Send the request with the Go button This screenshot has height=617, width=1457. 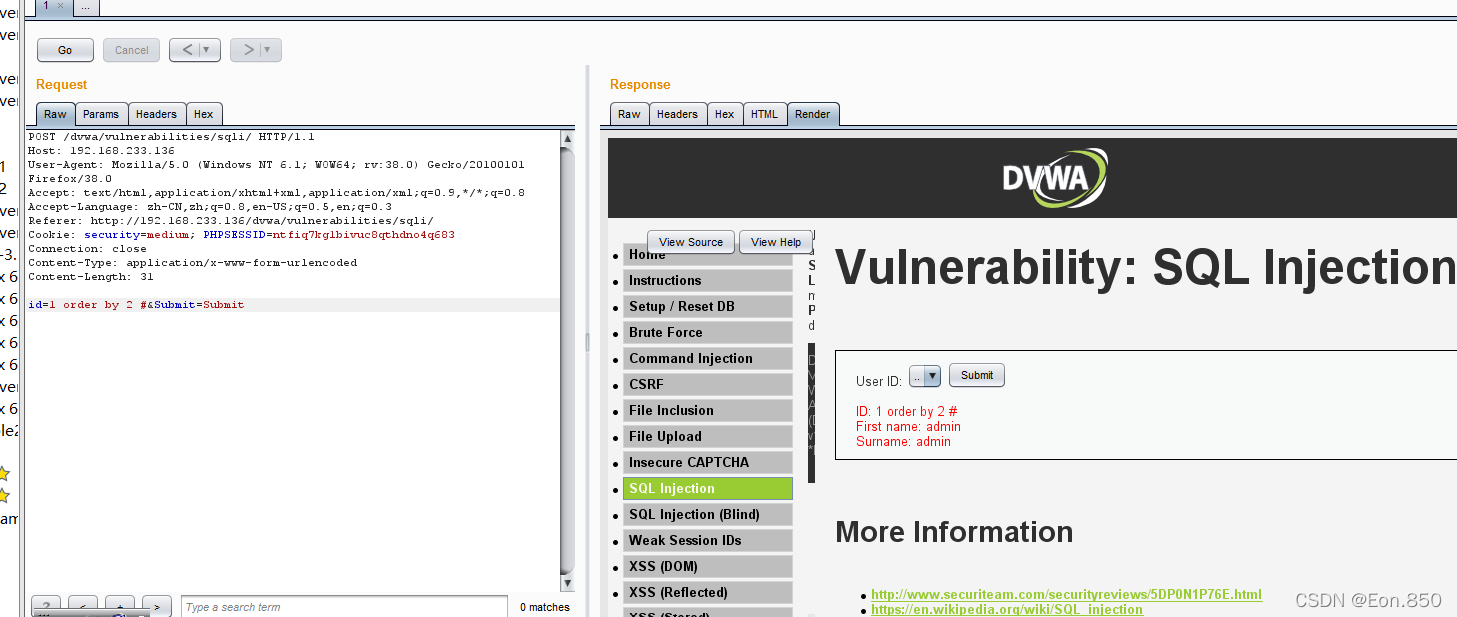click(65, 50)
